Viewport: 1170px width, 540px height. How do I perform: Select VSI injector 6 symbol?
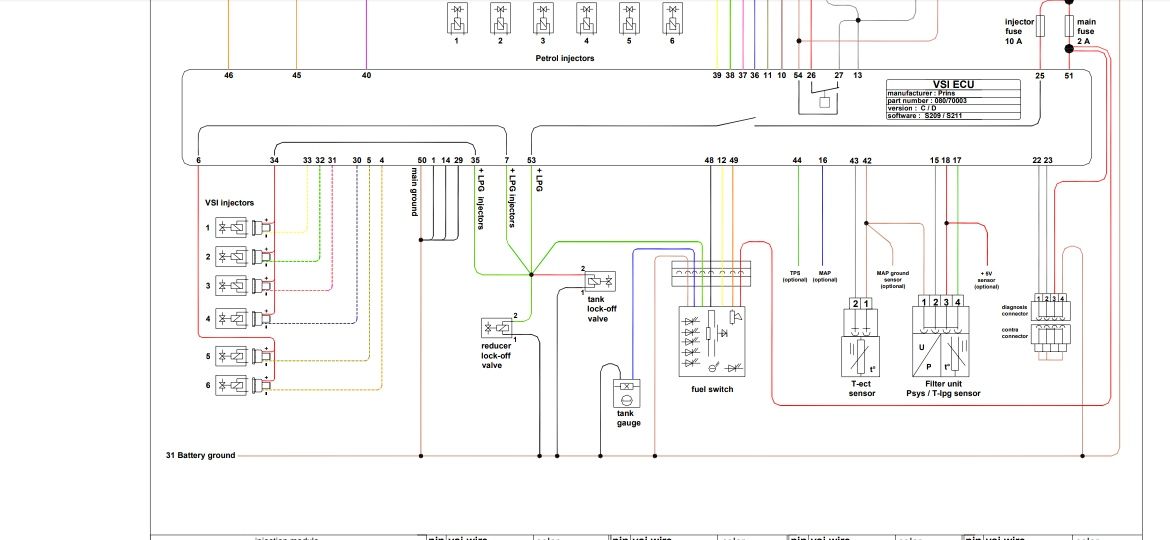coord(231,385)
